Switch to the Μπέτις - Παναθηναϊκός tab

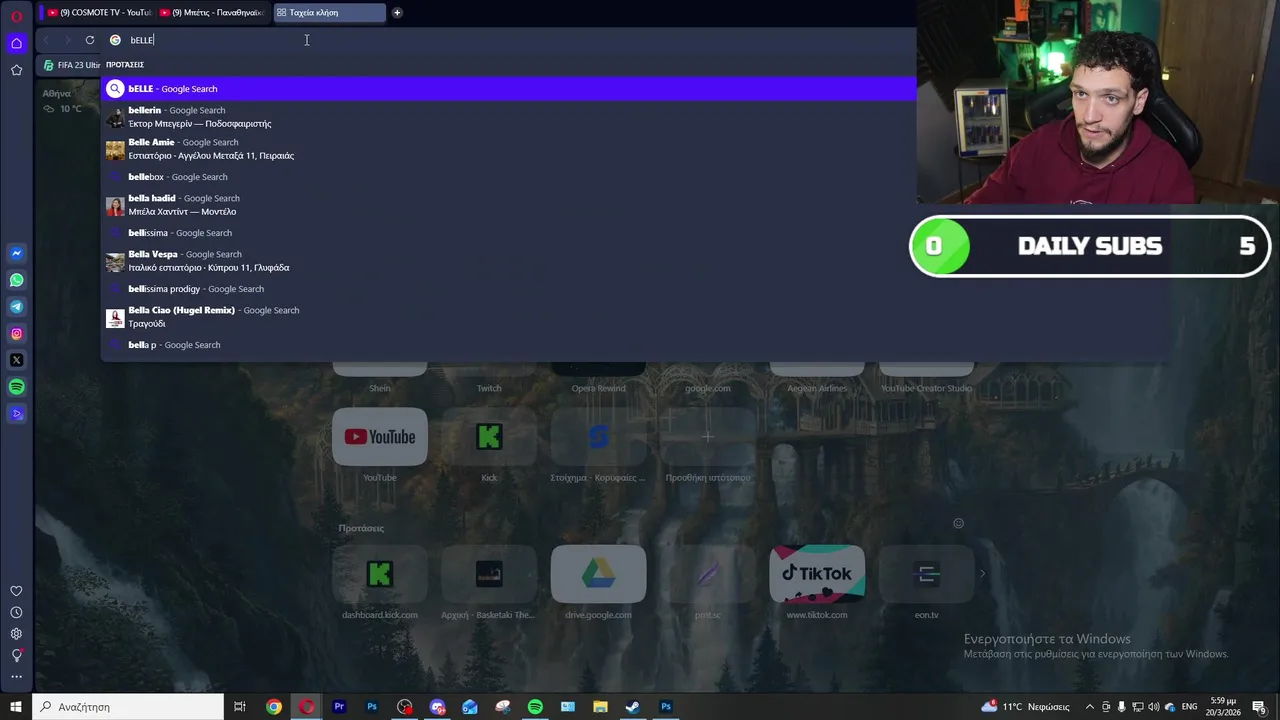pos(212,13)
